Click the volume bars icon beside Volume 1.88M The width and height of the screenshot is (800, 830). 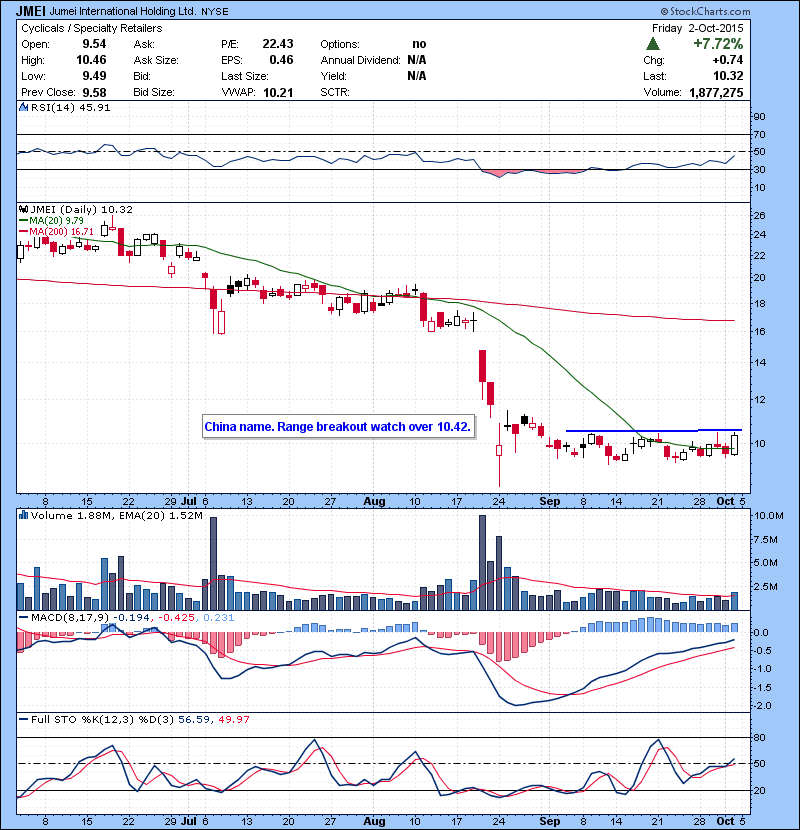pos(24,515)
